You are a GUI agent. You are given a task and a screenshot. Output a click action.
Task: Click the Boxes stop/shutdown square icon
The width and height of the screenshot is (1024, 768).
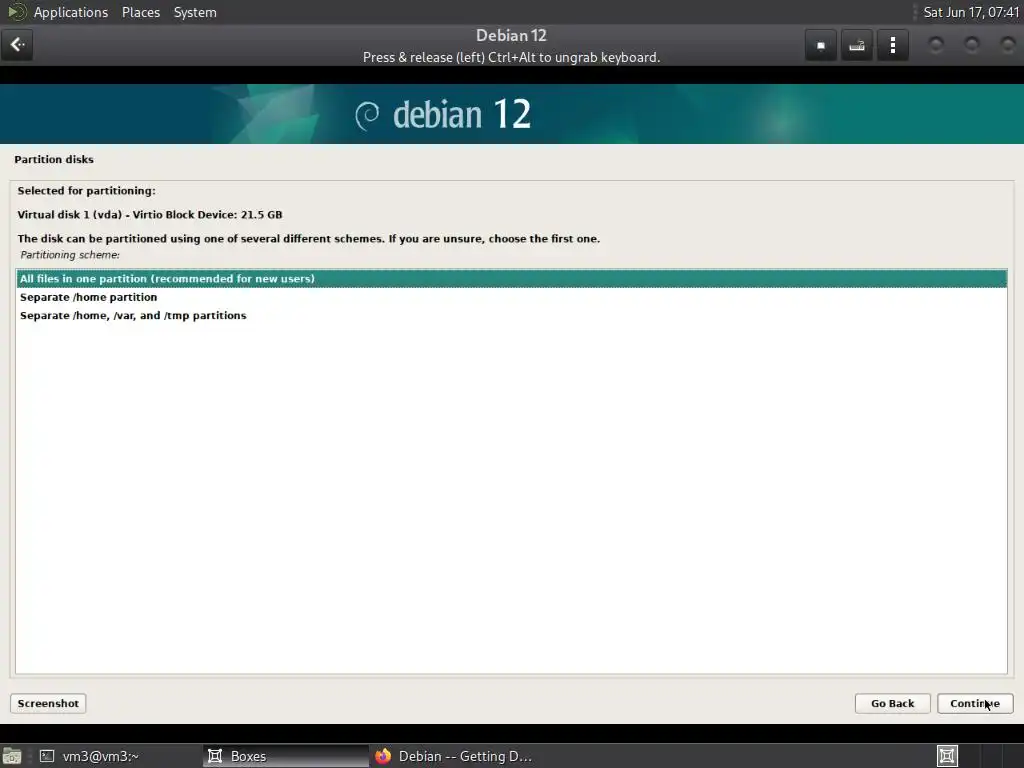click(x=821, y=45)
